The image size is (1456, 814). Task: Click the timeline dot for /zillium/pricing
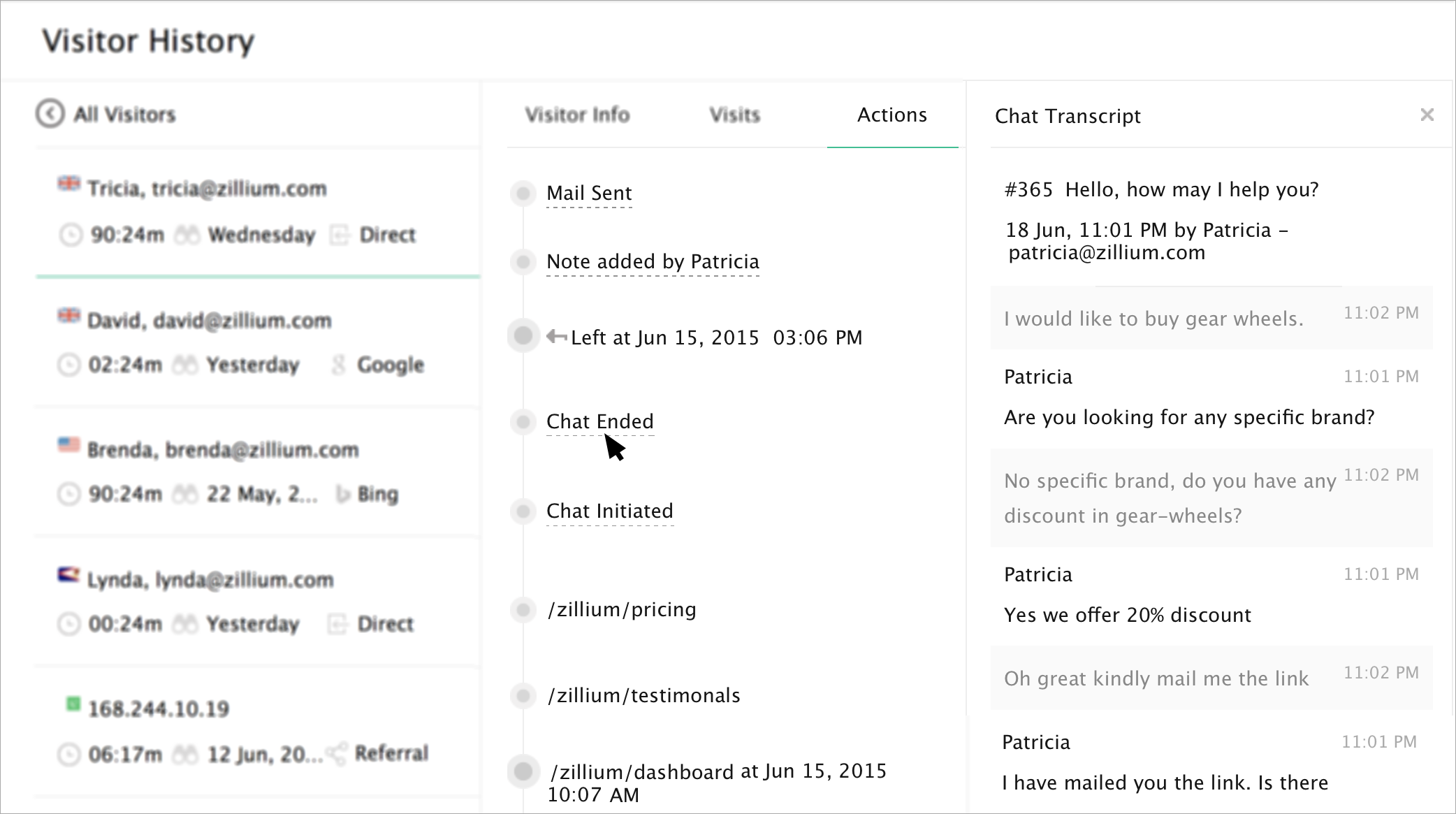523,609
